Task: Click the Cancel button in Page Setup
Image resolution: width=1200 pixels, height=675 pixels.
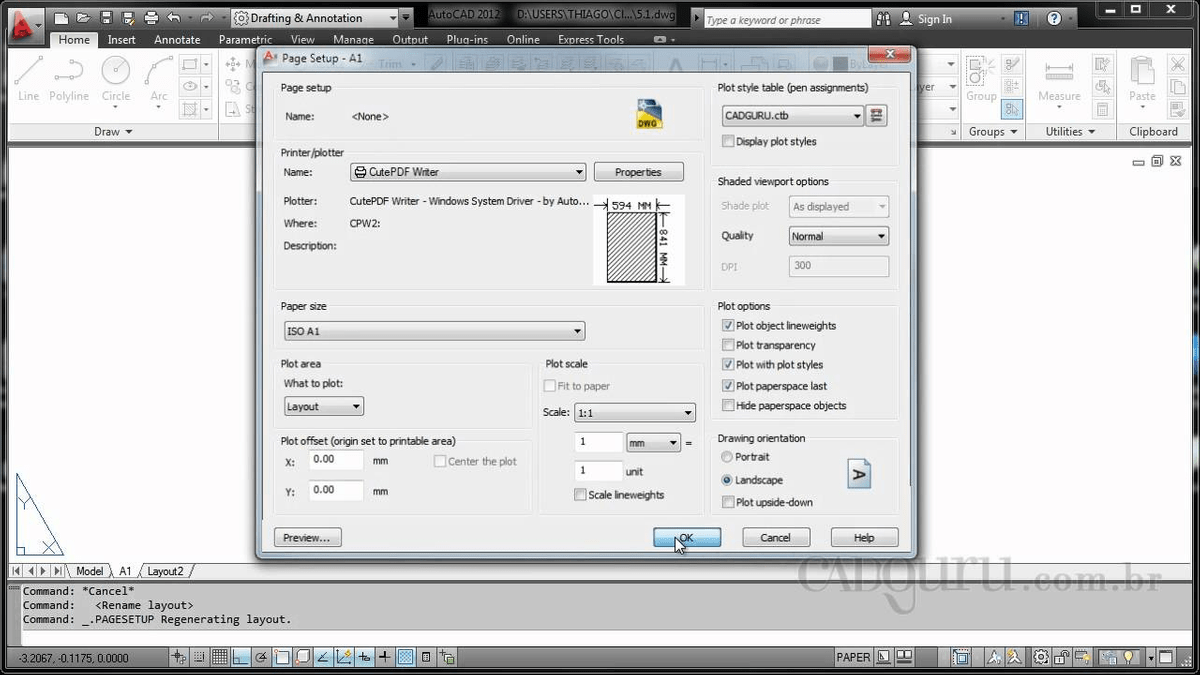Action: [776, 538]
